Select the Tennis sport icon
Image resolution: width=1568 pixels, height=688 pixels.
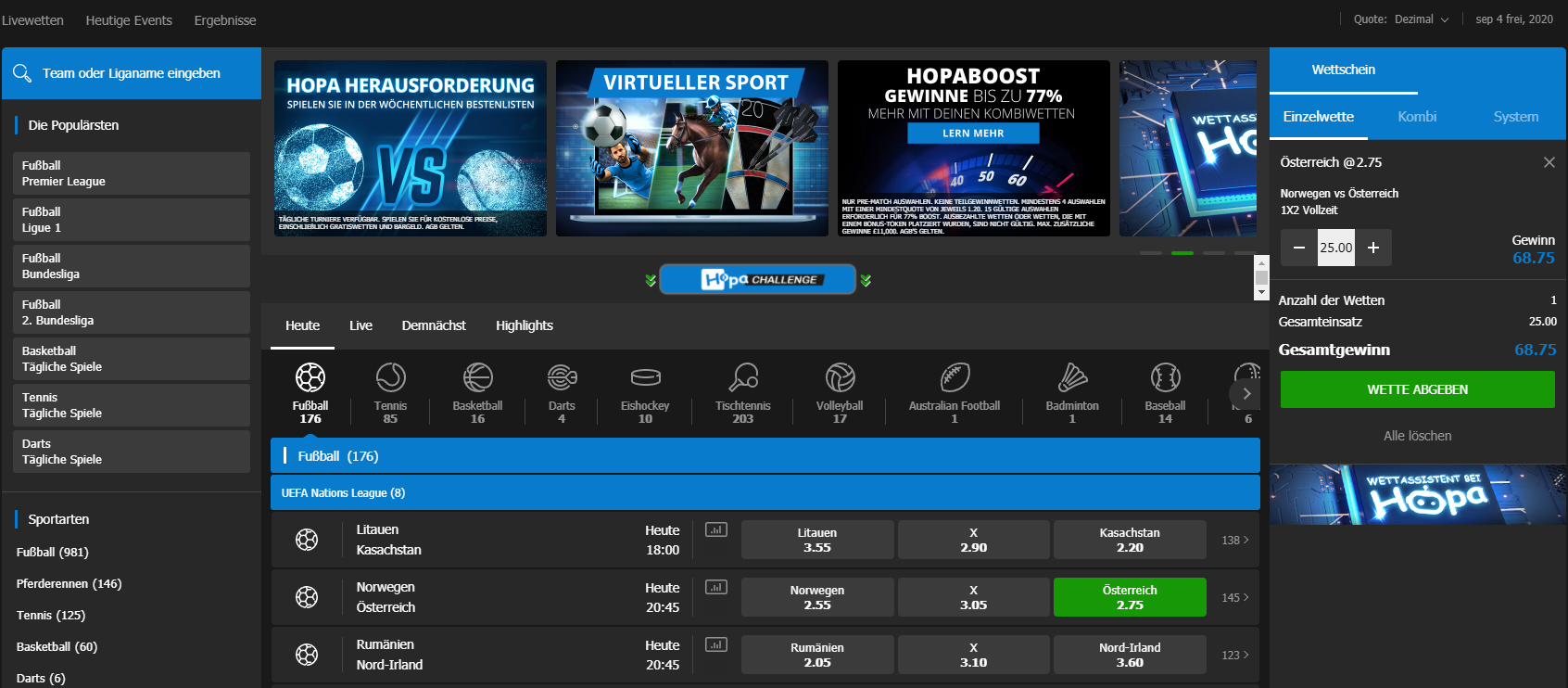point(390,378)
